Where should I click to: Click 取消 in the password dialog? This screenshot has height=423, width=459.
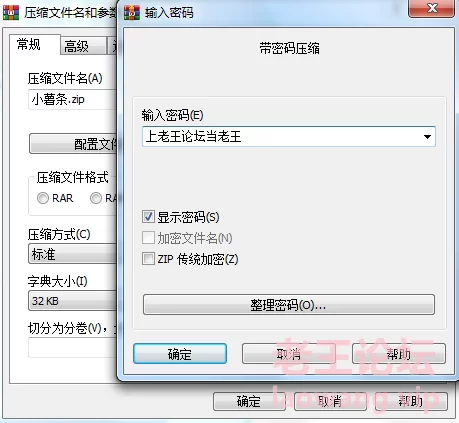289,354
